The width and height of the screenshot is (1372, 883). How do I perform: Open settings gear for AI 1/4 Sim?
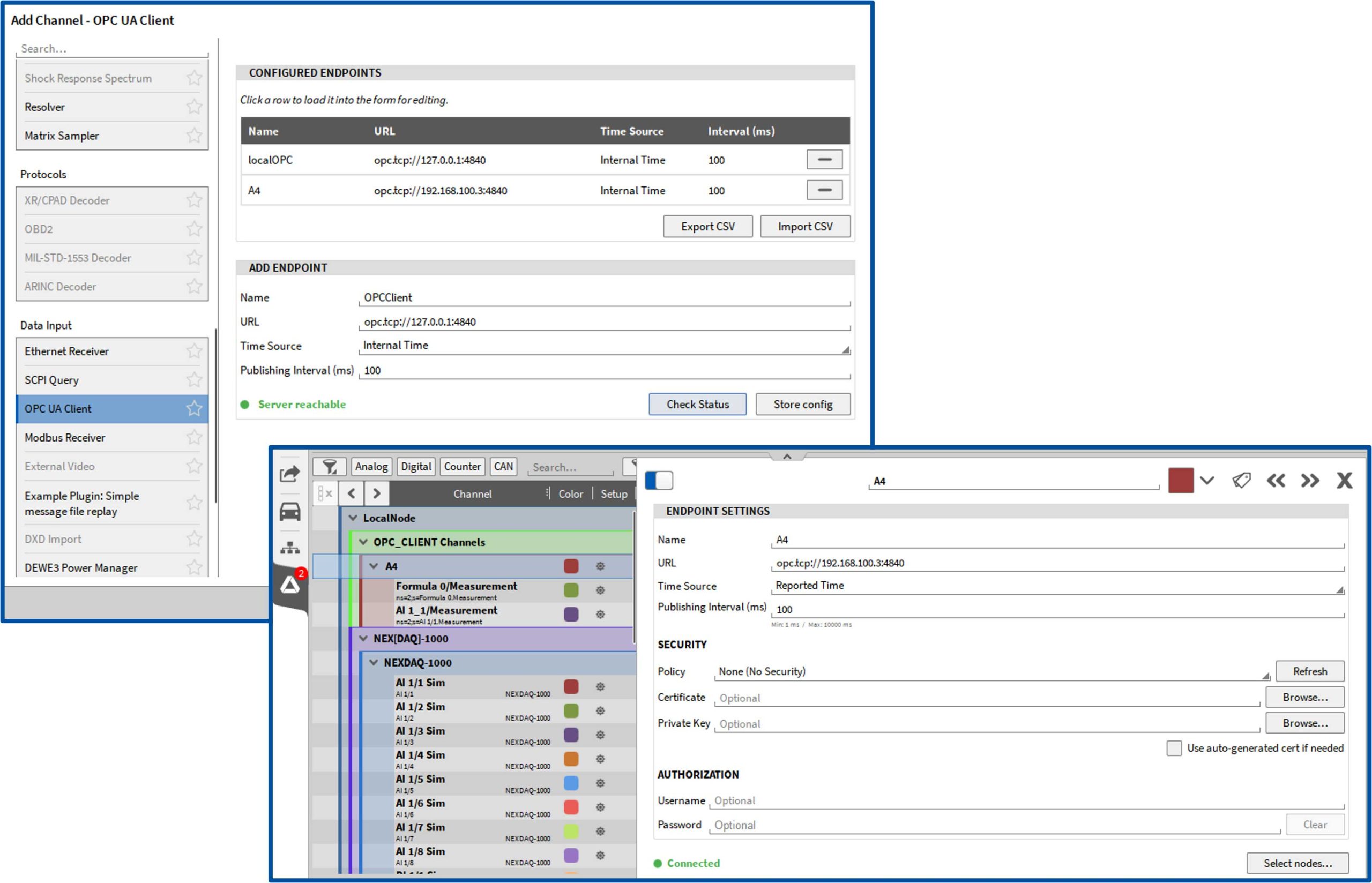[x=600, y=759]
